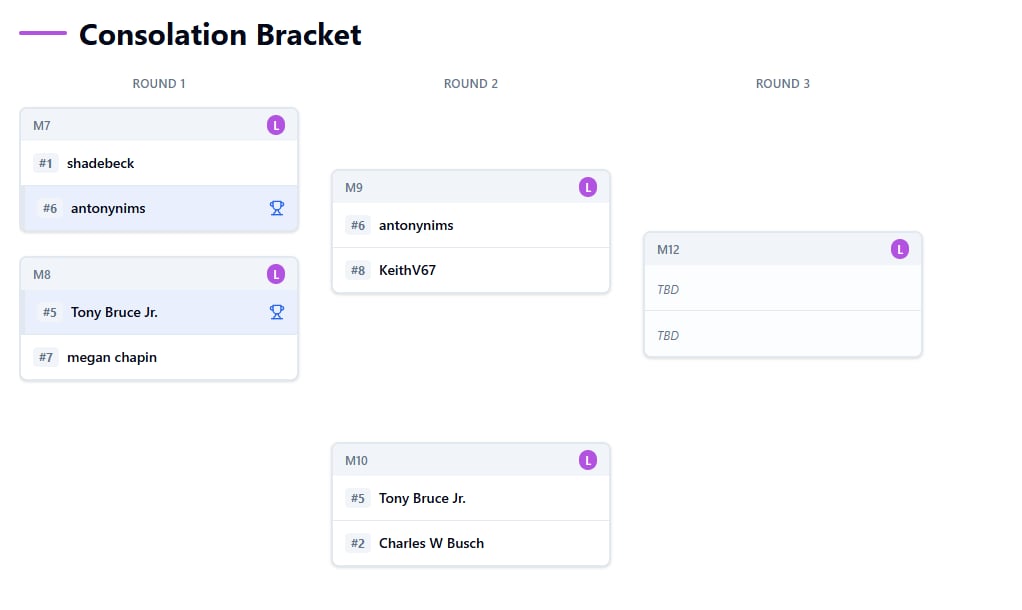
Task: Click the winner trophy icon beside Tony Bruce Jr. in M8
Action: click(277, 312)
